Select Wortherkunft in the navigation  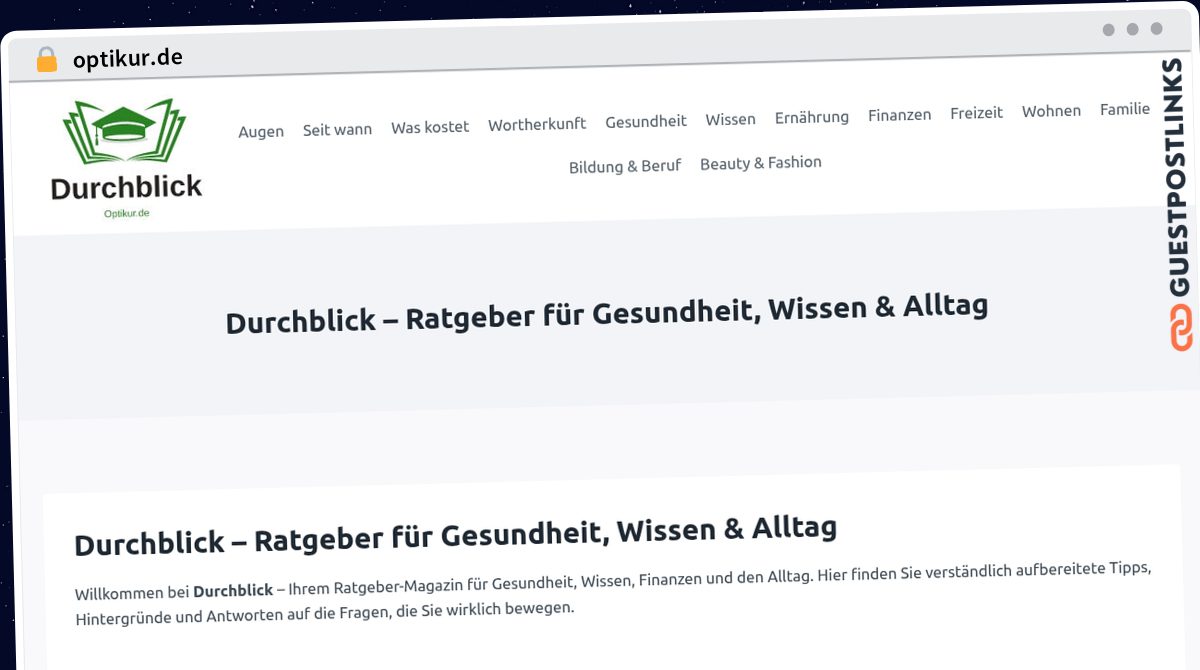pos(537,124)
